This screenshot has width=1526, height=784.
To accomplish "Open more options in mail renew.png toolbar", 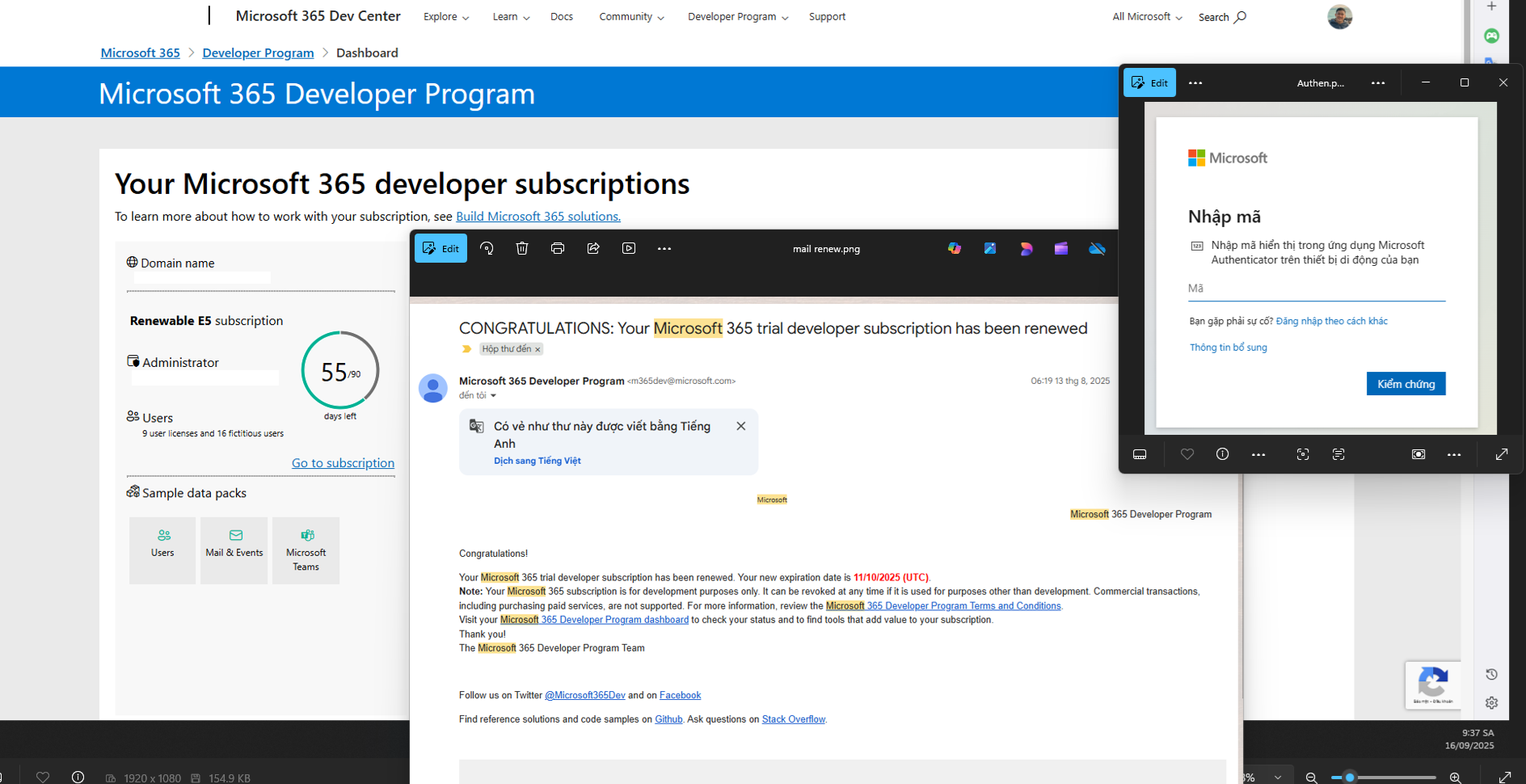I will tap(664, 248).
